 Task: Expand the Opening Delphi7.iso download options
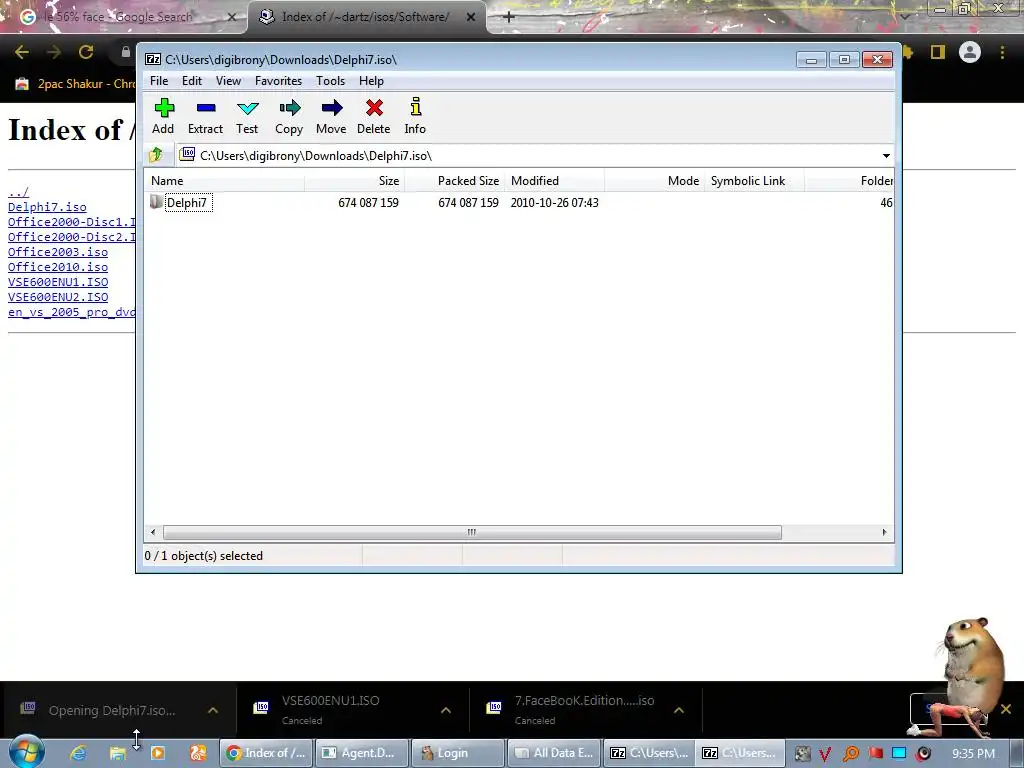pyautogui.click(x=213, y=710)
